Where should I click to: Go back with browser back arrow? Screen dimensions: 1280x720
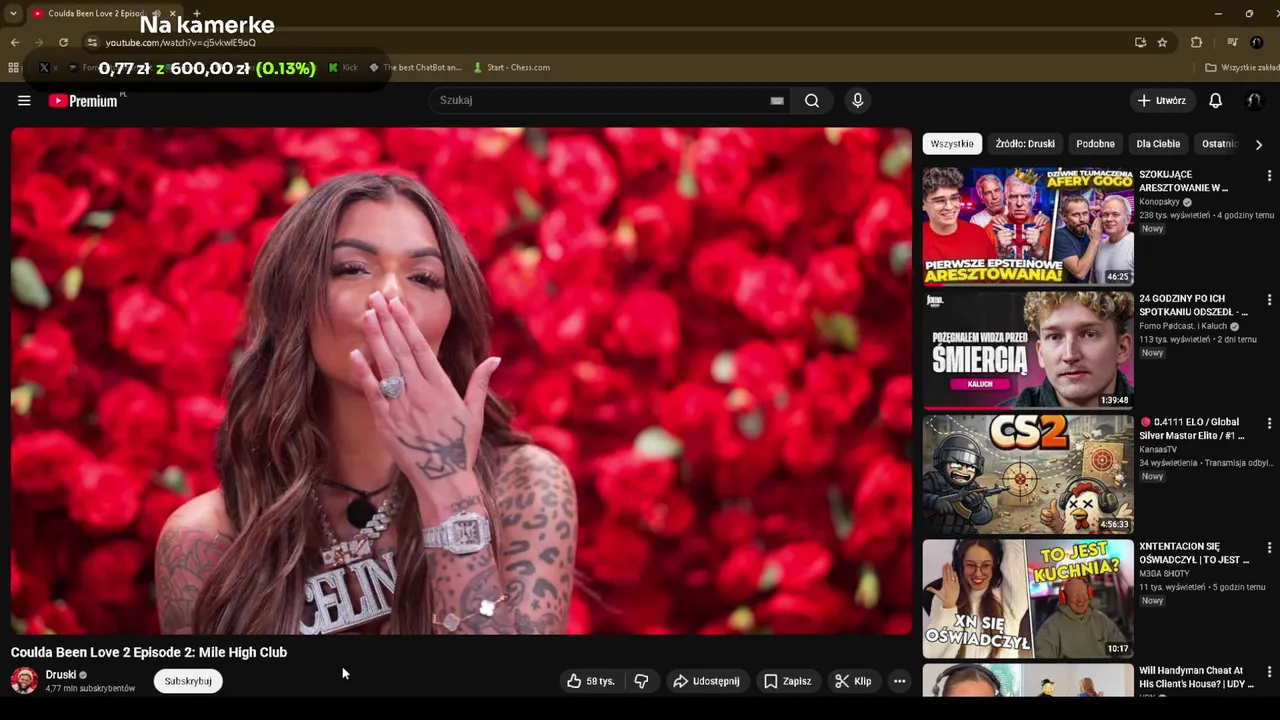(x=14, y=42)
